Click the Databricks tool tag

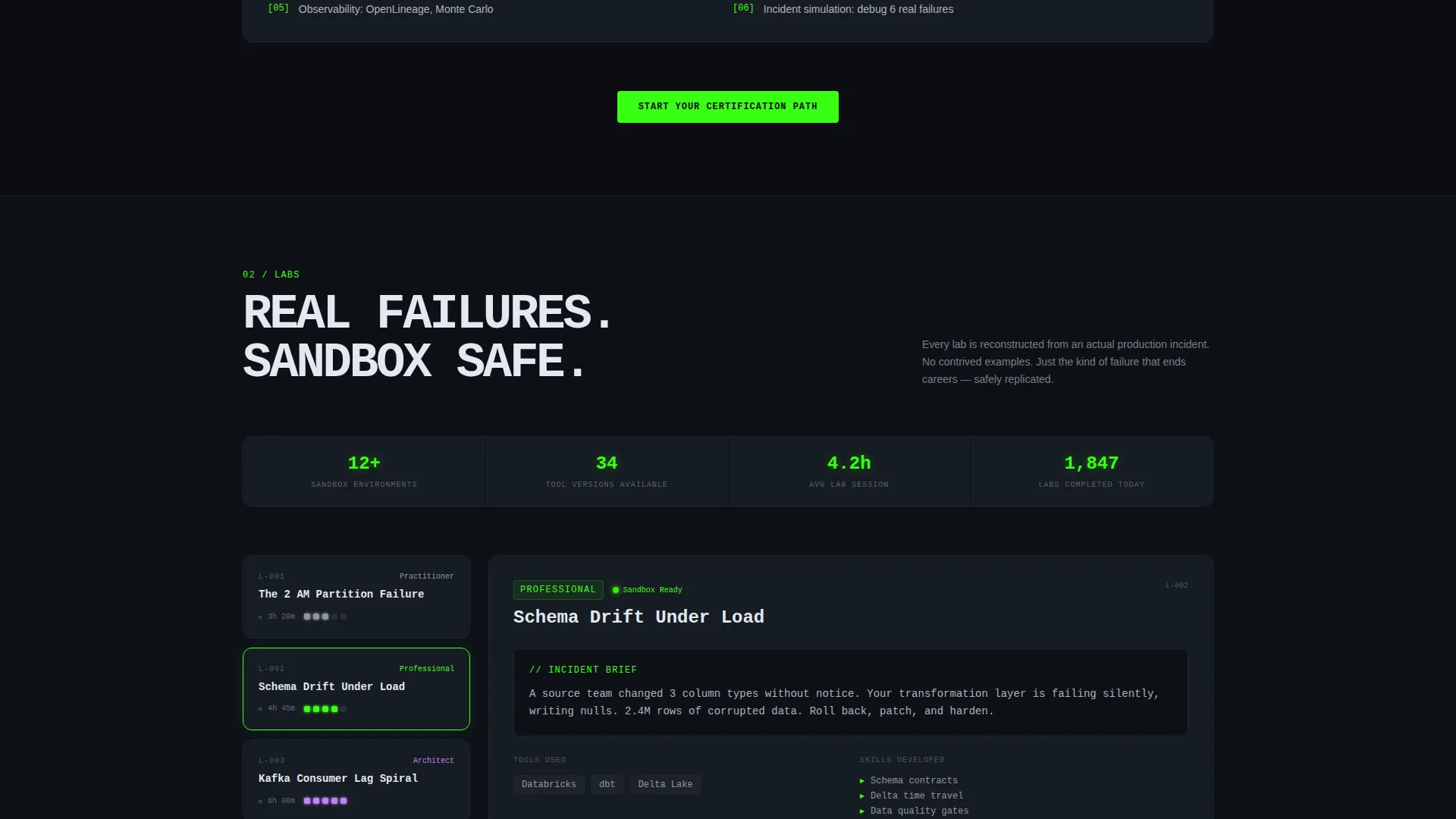click(548, 784)
